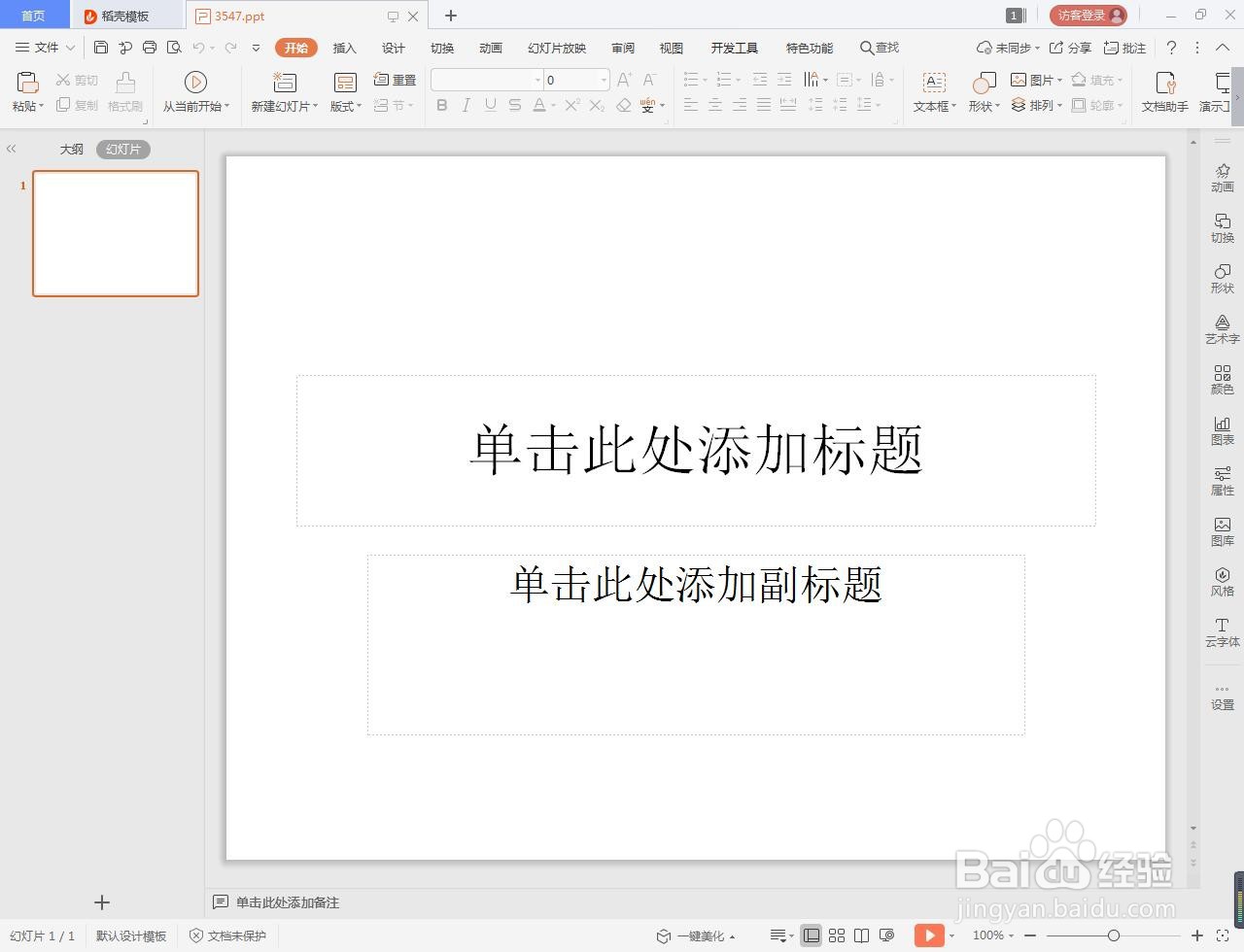
Task: Open Chart (图表) pane in right sidebar
Action: pos(1223,430)
